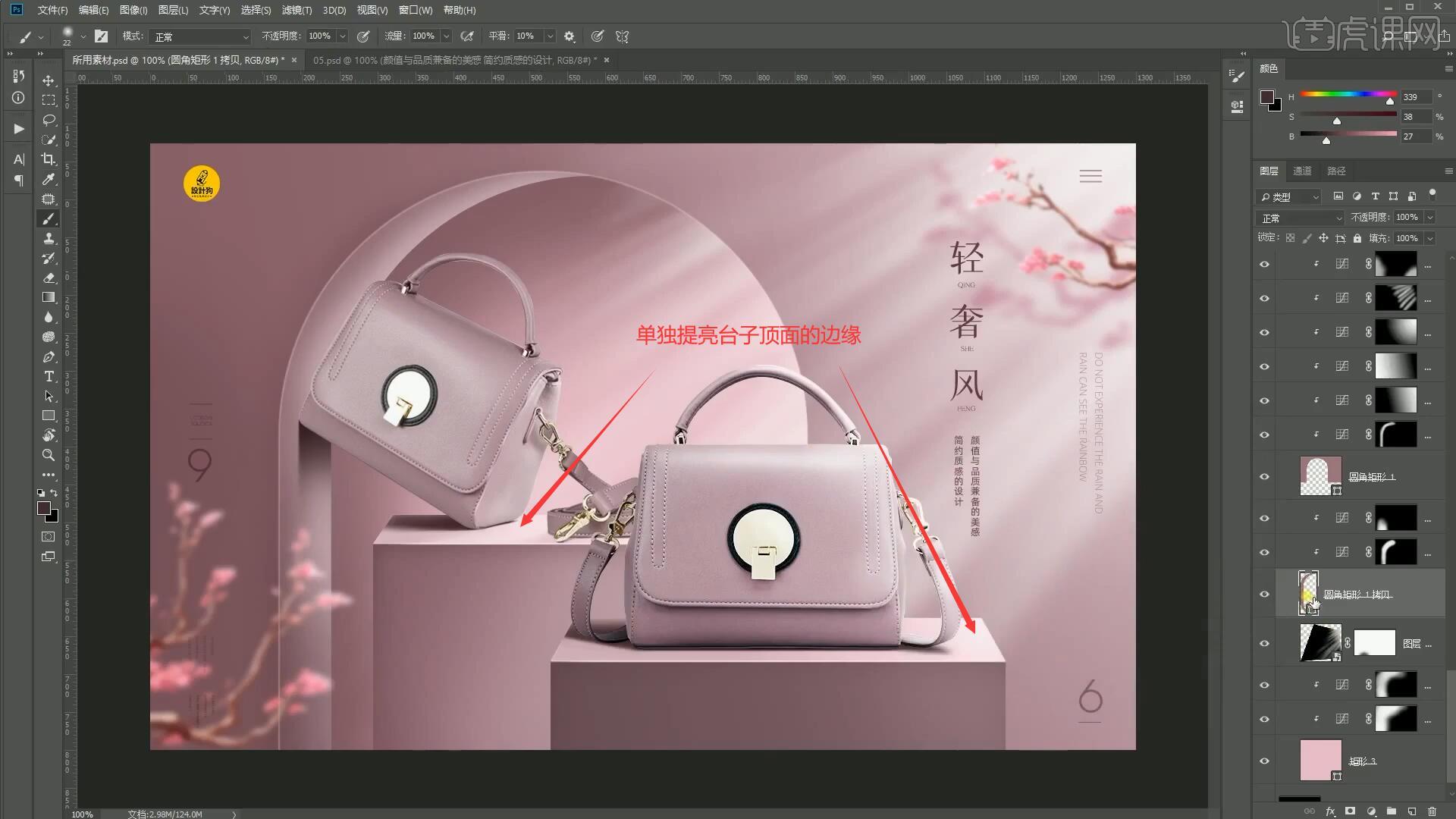Viewport: 1456px width, 819px height.
Task: Open the brush mode 正常 dropdown
Action: (x=201, y=36)
